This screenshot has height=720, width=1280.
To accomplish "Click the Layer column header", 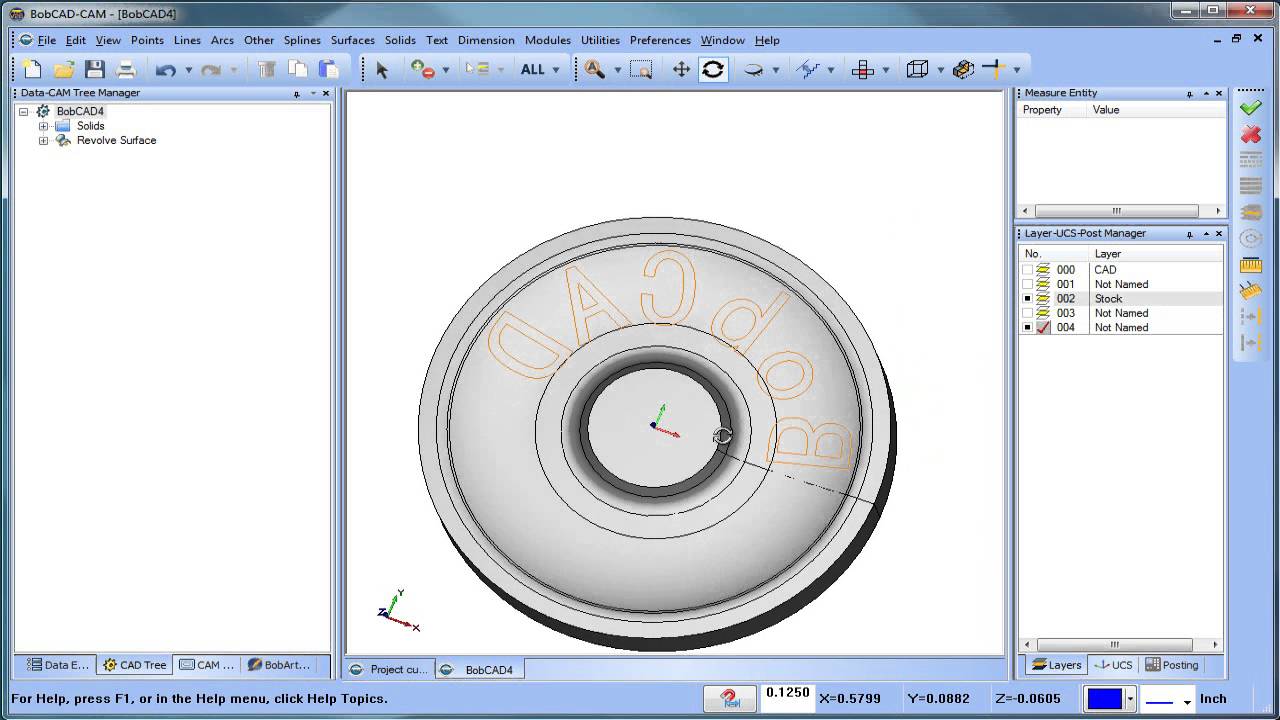I will tap(1156, 254).
